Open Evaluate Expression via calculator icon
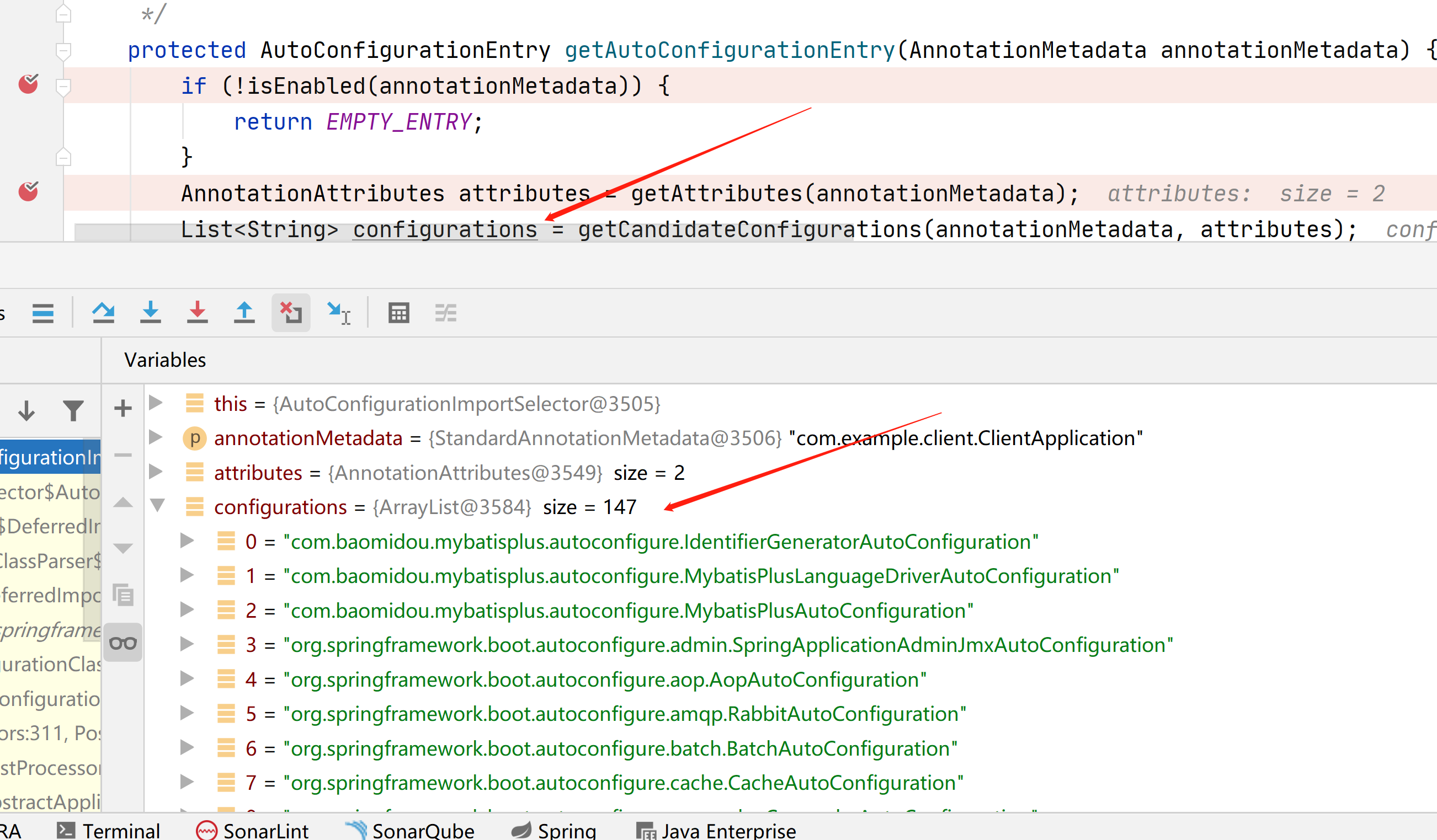 [398, 312]
